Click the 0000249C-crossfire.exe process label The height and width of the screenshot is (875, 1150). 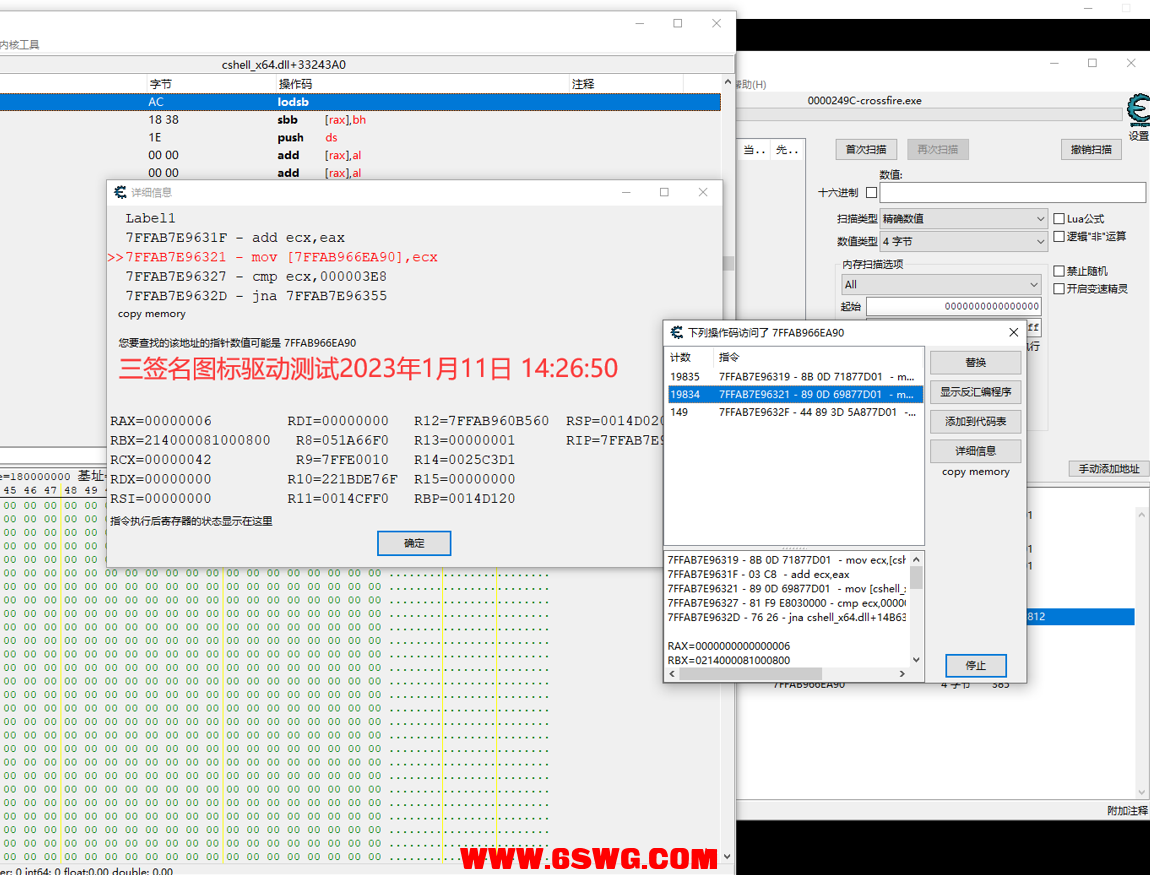pyautogui.click(x=865, y=100)
